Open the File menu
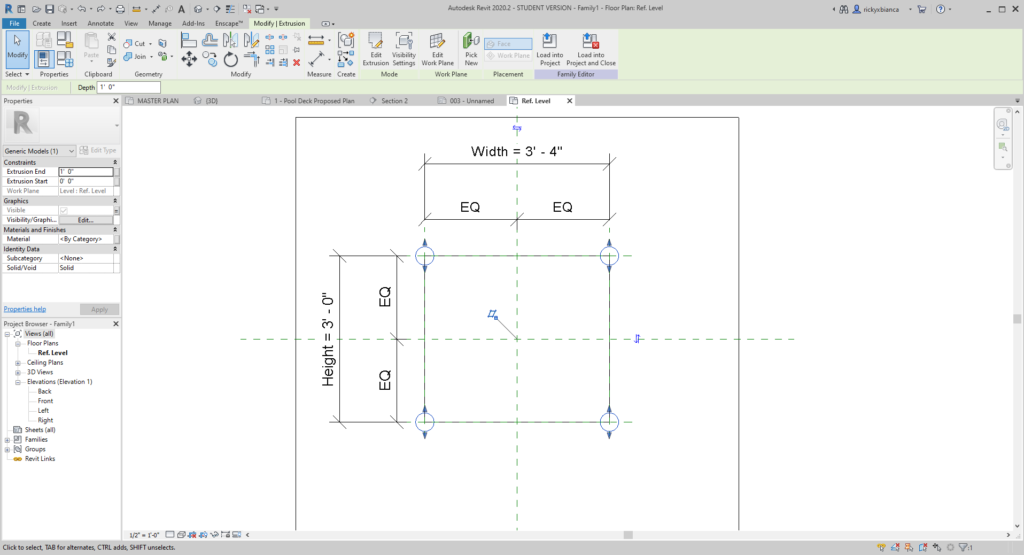The height and width of the screenshot is (555, 1024). click(14, 24)
